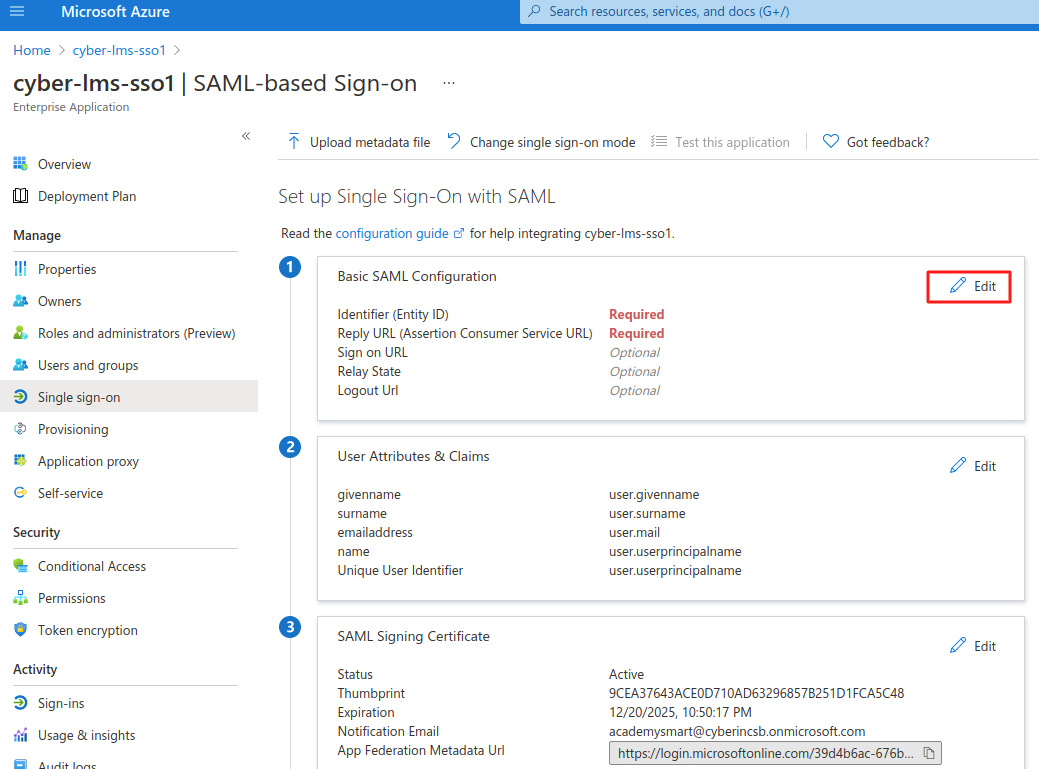
Task: Click the 'Basic SAML Configuration' heading
Action: tap(417, 276)
